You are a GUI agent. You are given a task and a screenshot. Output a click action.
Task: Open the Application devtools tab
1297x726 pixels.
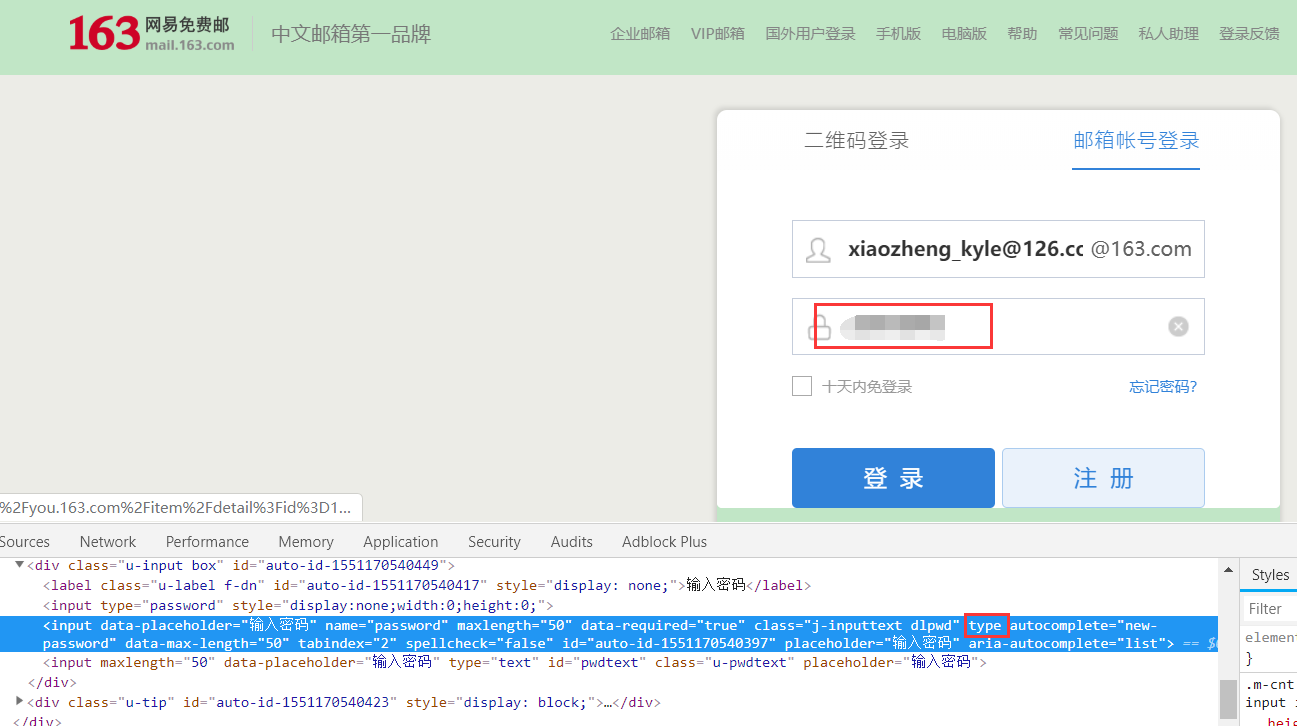point(401,541)
